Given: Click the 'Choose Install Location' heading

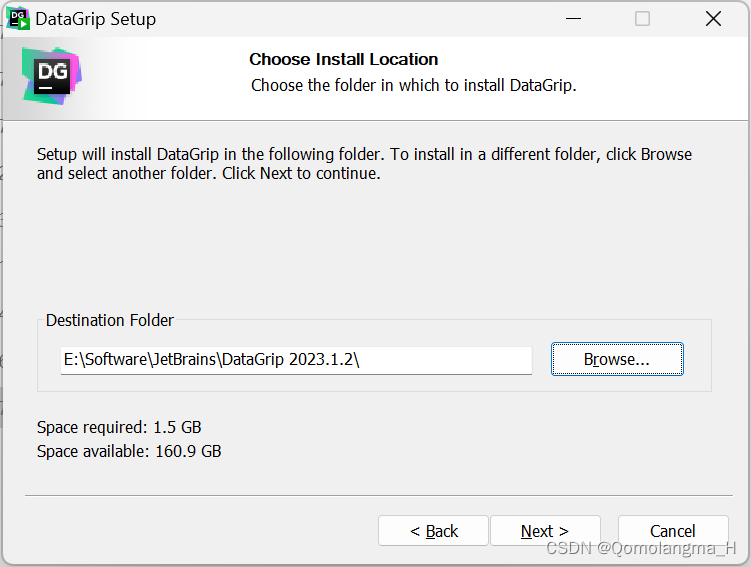Looking at the screenshot, I should (343, 59).
